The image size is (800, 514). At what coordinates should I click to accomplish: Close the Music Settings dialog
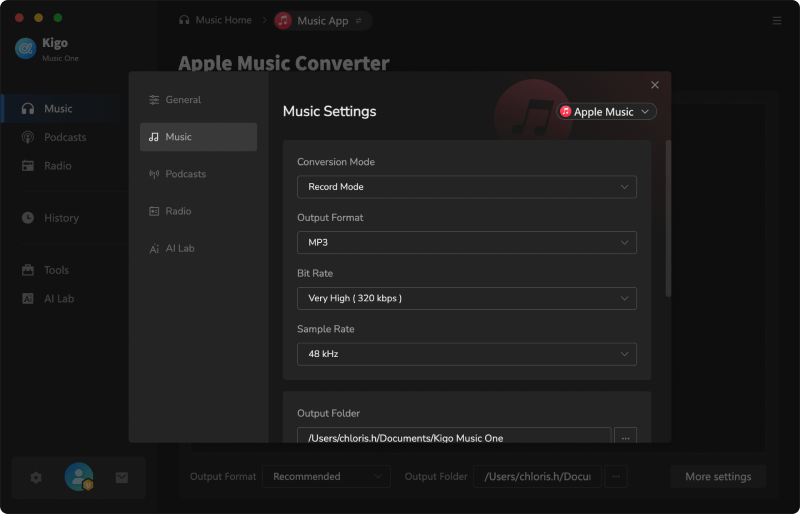coord(655,85)
